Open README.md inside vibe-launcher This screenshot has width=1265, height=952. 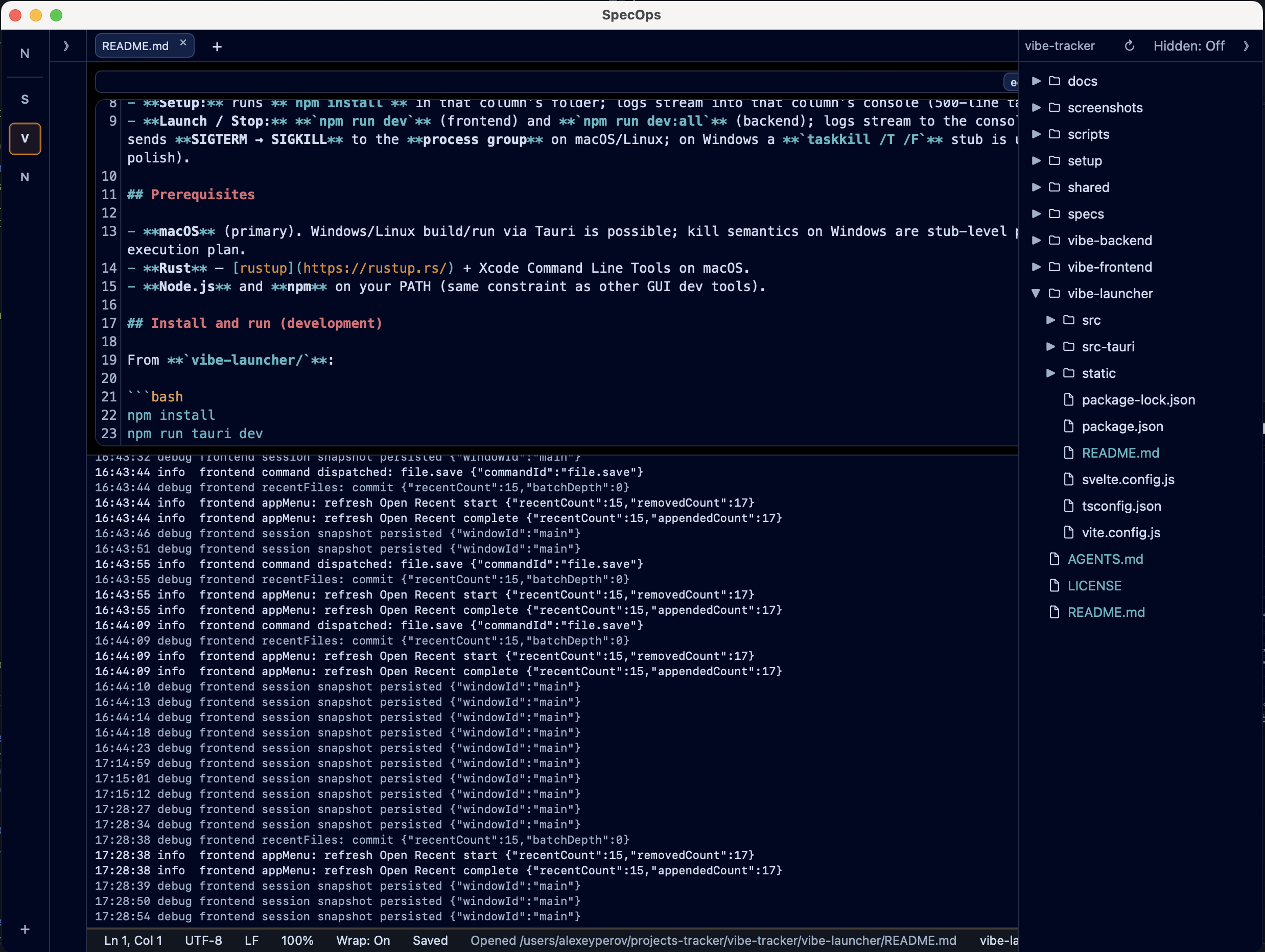[x=1120, y=453]
